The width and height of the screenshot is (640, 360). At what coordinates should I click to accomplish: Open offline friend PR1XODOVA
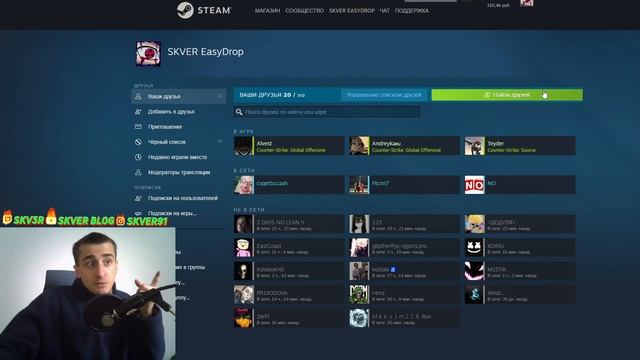[289, 295]
